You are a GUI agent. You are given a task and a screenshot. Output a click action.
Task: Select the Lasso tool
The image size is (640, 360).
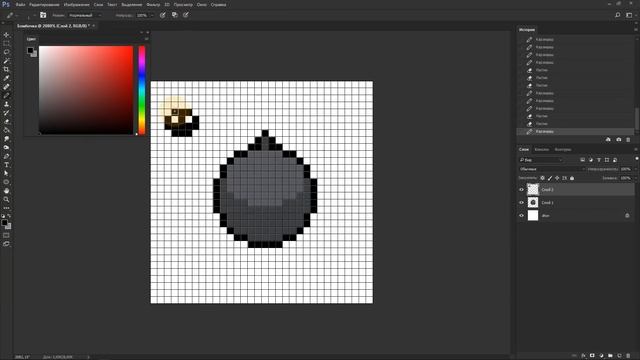click(6, 52)
